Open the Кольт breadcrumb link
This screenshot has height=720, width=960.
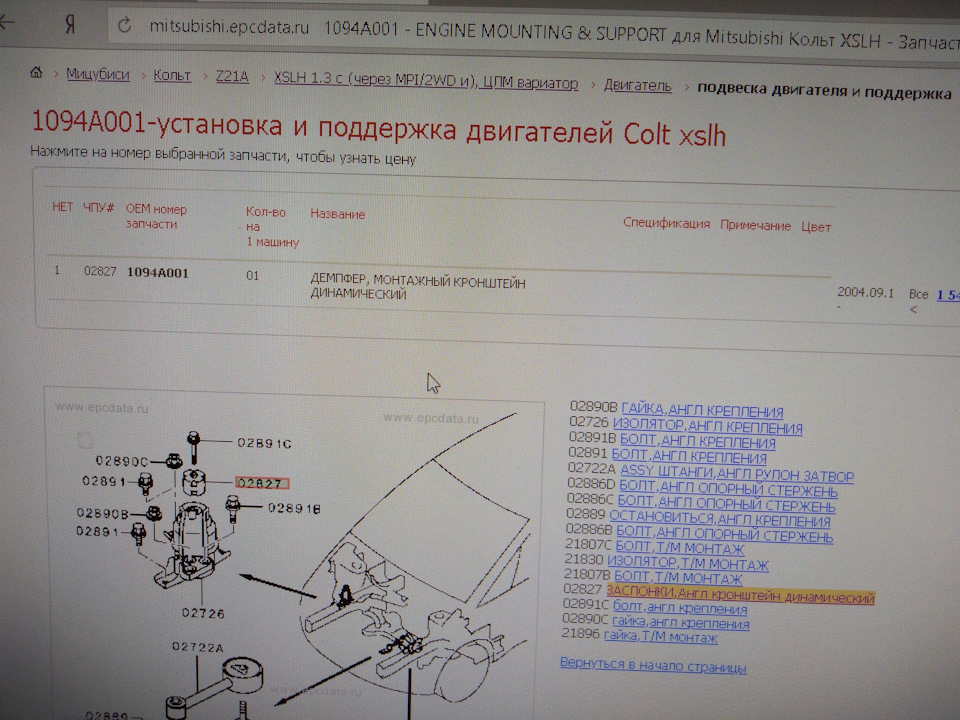[x=170, y=74]
